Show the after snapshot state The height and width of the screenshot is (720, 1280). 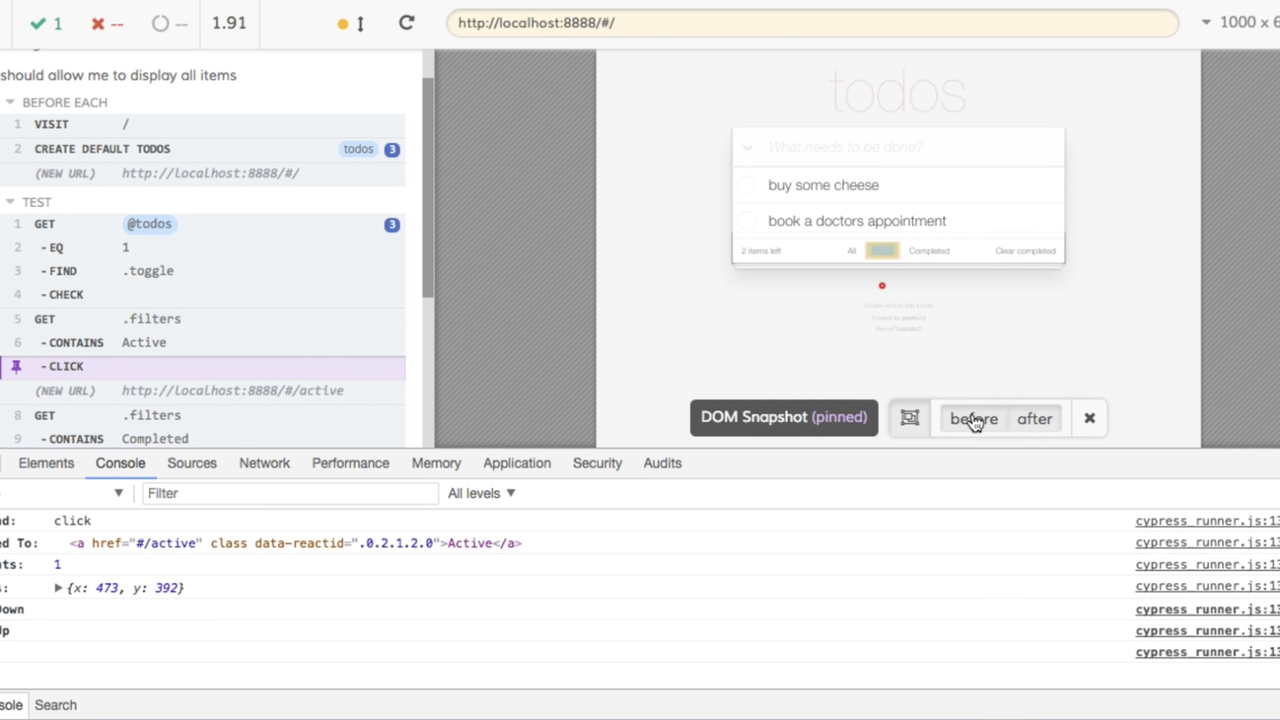point(1034,419)
